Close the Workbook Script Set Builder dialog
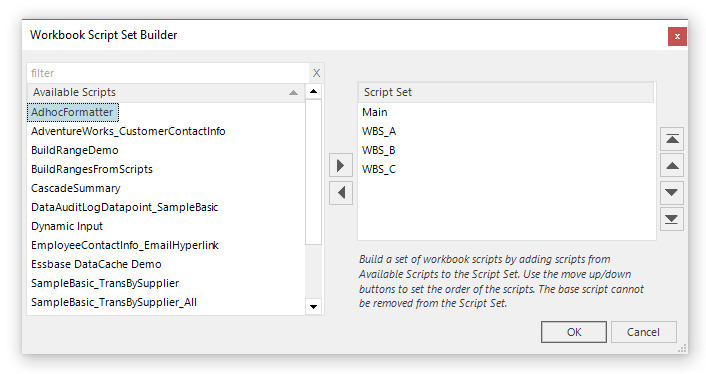Image resolution: width=706 pixels, height=374 pixels. 677,36
